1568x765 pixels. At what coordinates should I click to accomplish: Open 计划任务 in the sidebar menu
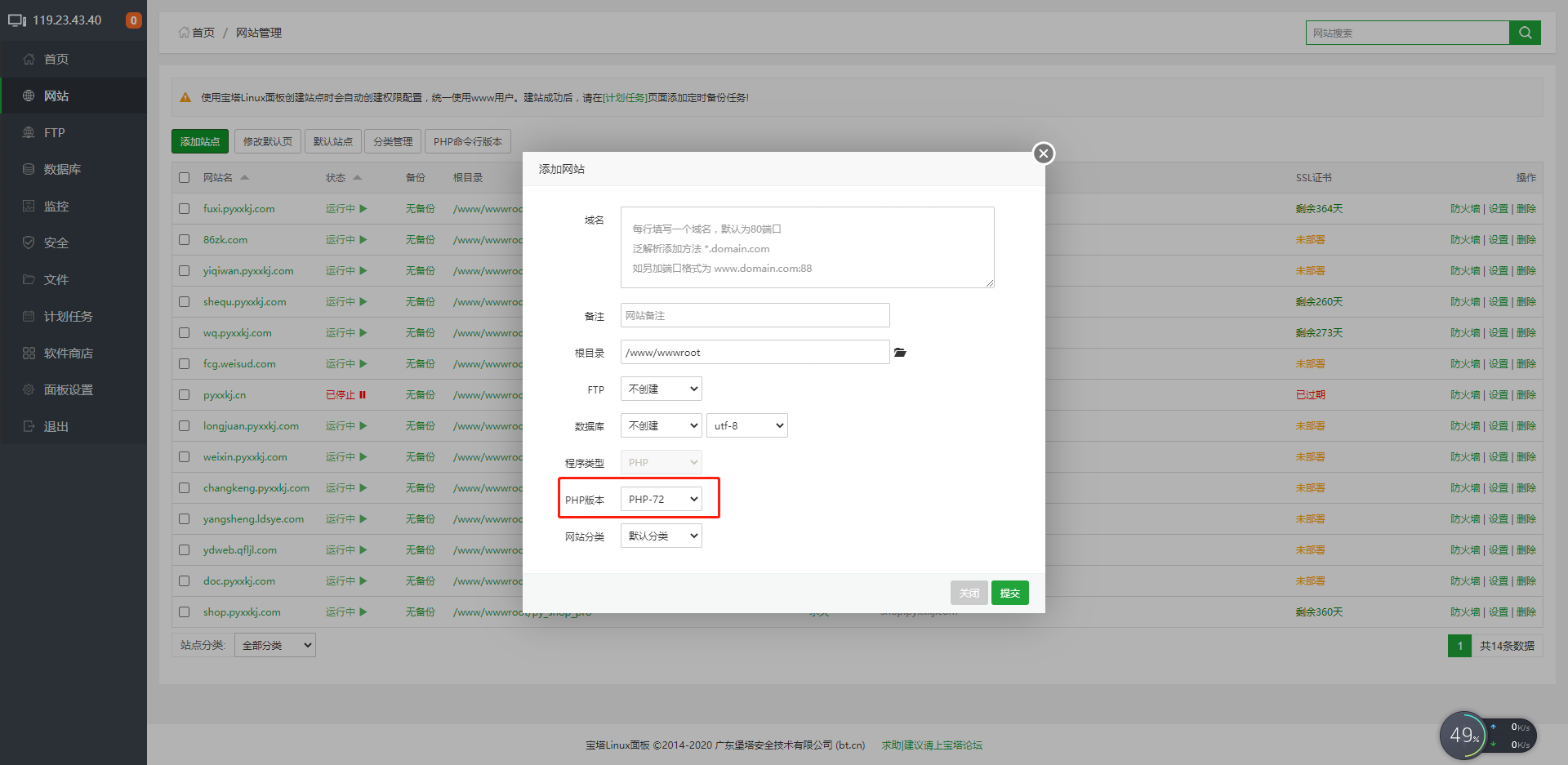tap(69, 316)
